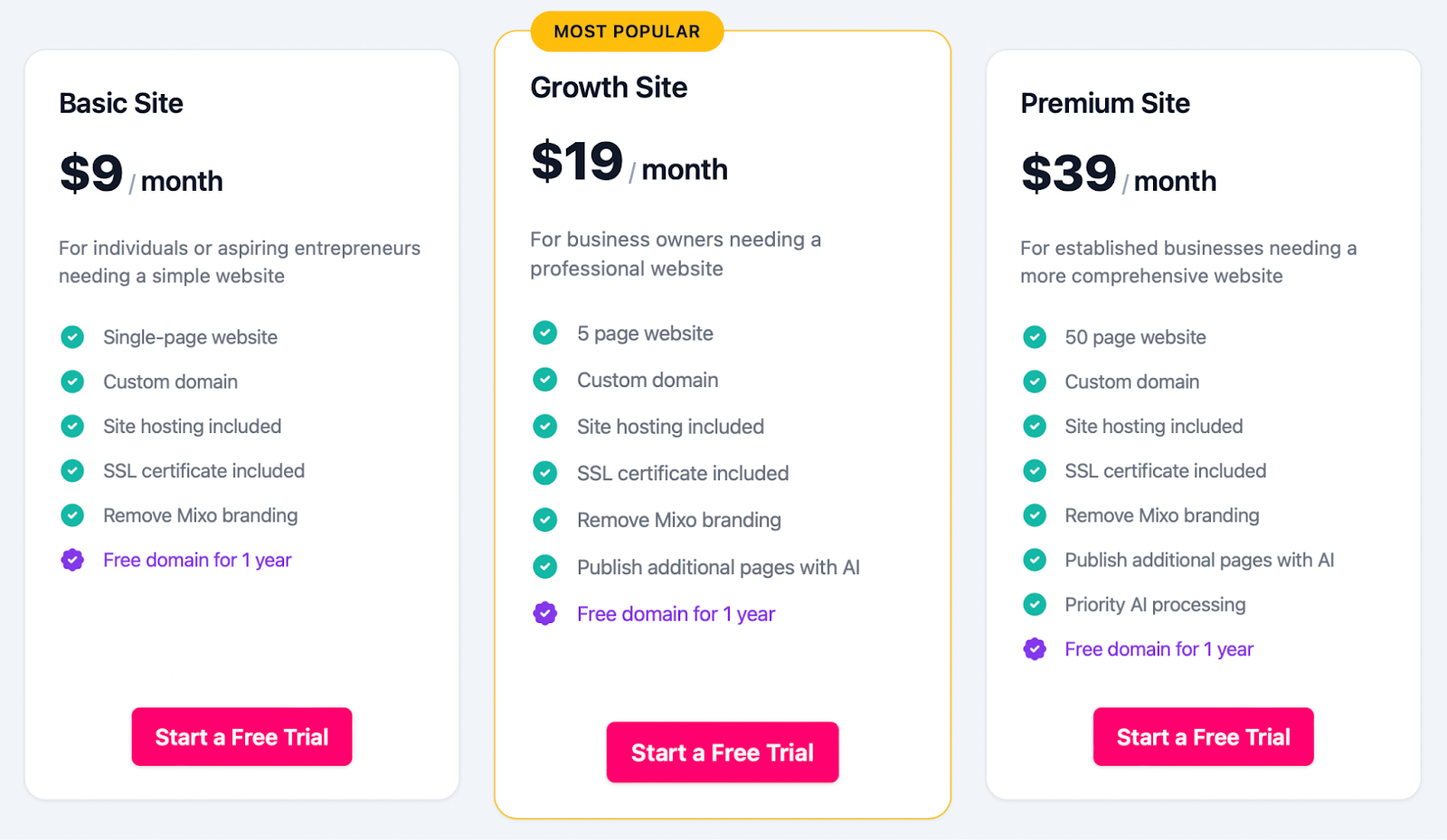Image resolution: width=1447 pixels, height=840 pixels.
Task: Click checkmark icon beside 5 page website
Action: (545, 333)
